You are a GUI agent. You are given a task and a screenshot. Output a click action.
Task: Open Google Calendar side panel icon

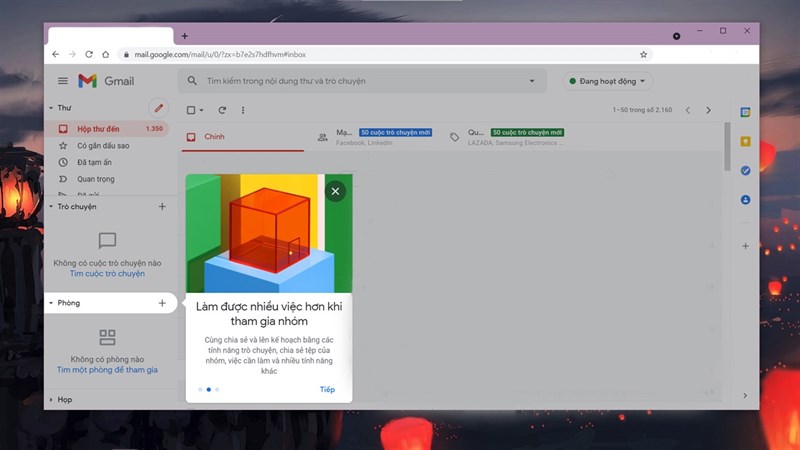745,112
